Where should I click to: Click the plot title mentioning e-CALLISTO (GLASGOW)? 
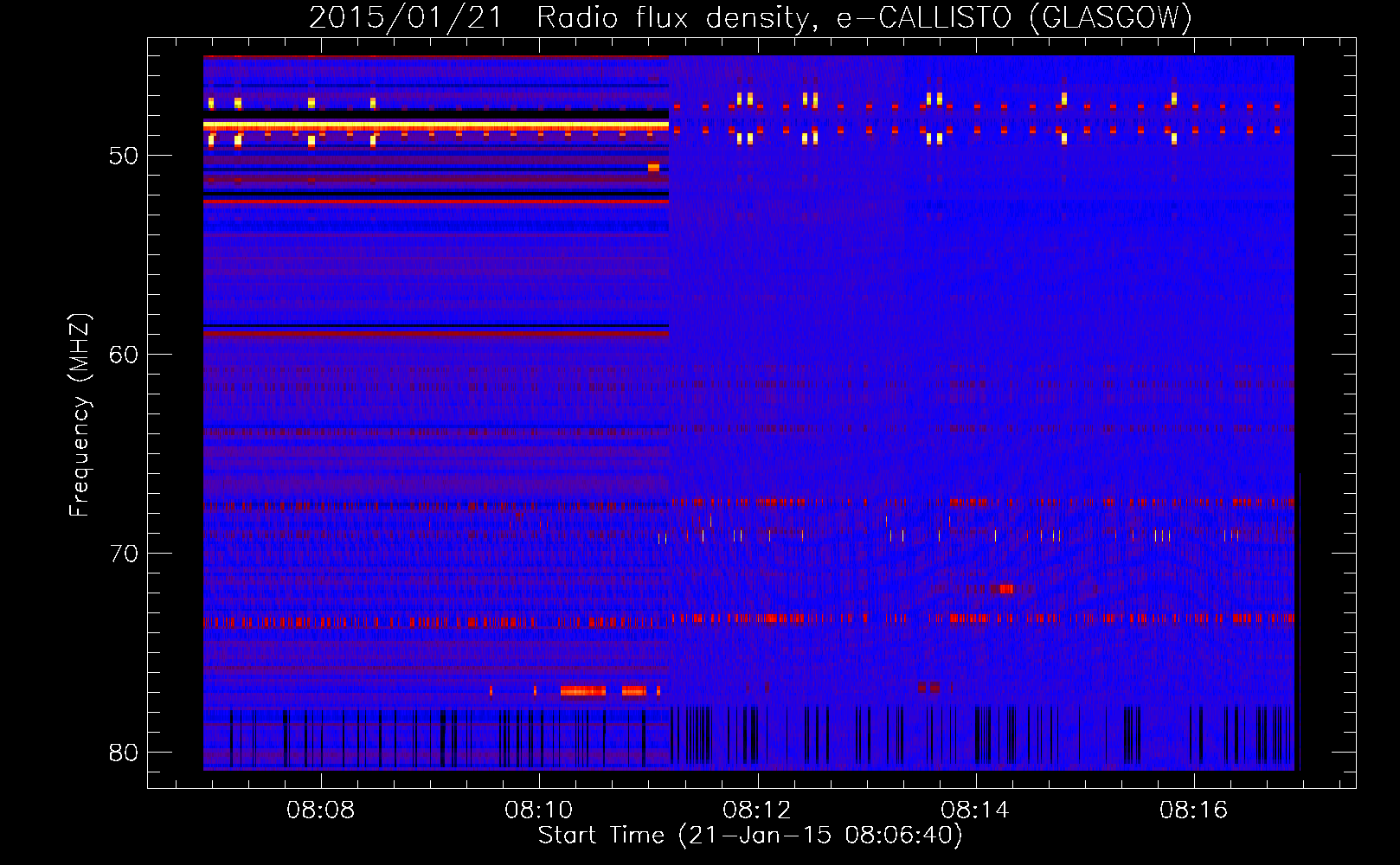pos(750,17)
